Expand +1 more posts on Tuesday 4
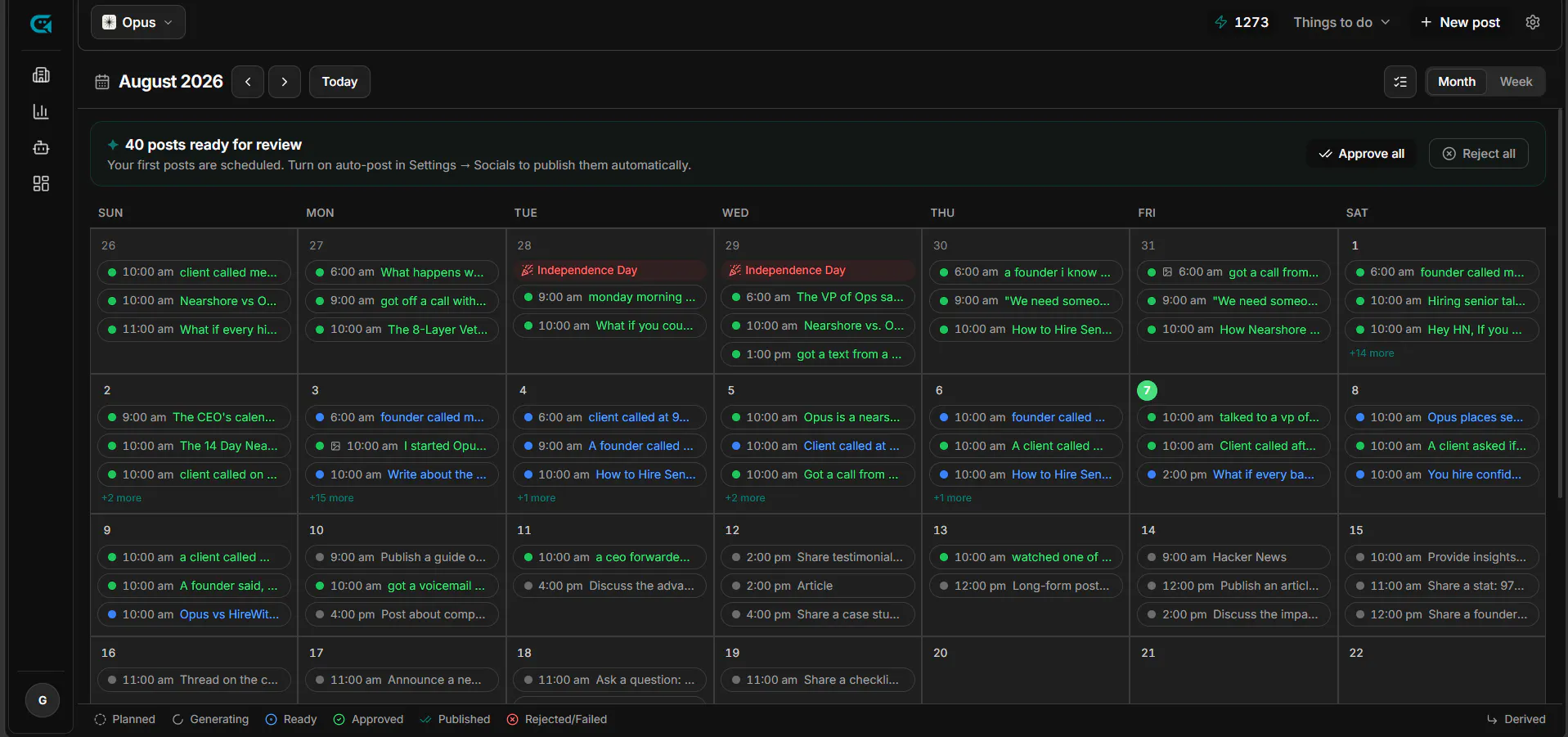 [x=537, y=498]
